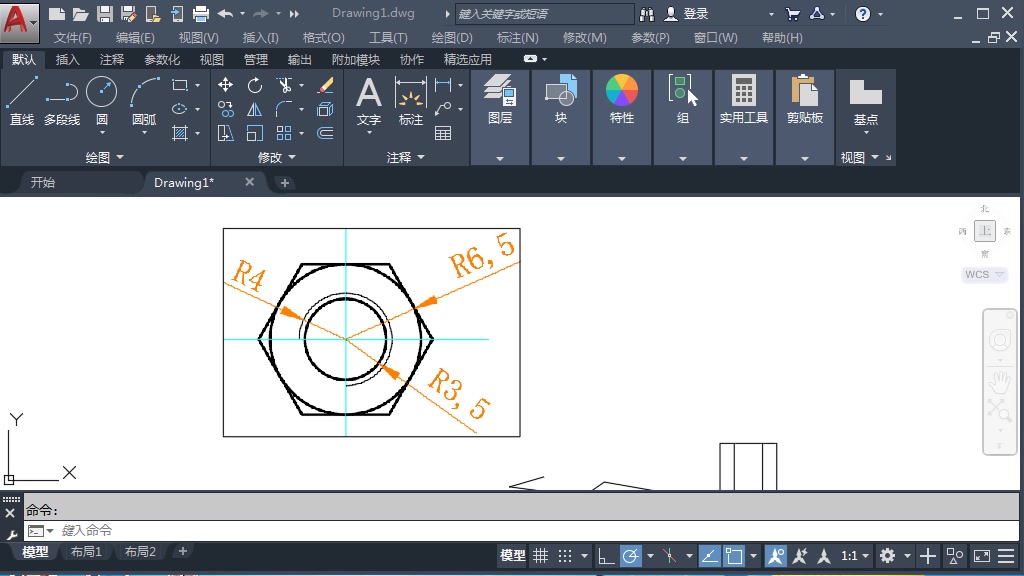Switch to the 插入 ribbon tab
The image size is (1024, 576).
(x=66, y=59)
